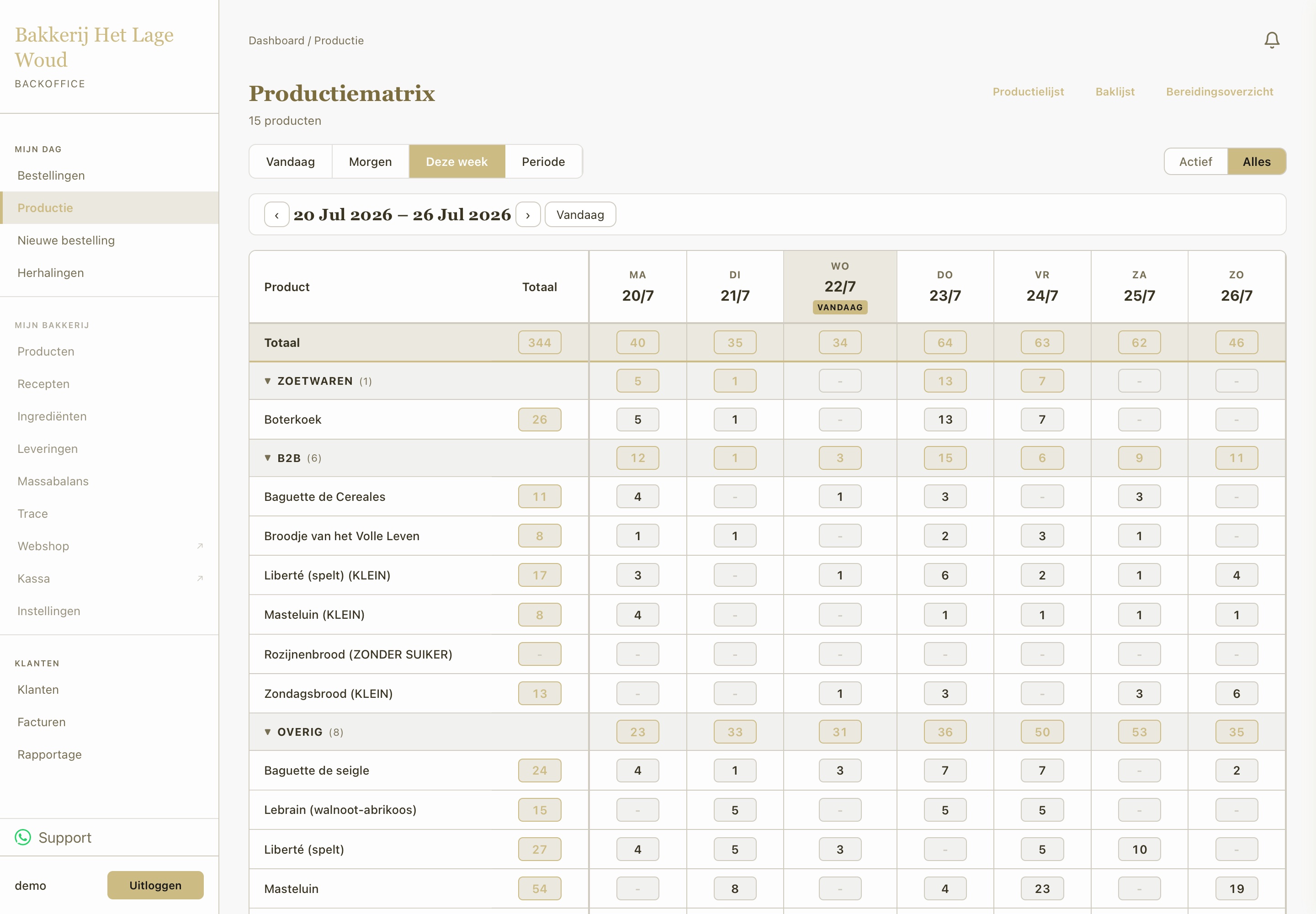Click Rozijnenbrood (ZONDER SUIKER) row name

coord(358,654)
